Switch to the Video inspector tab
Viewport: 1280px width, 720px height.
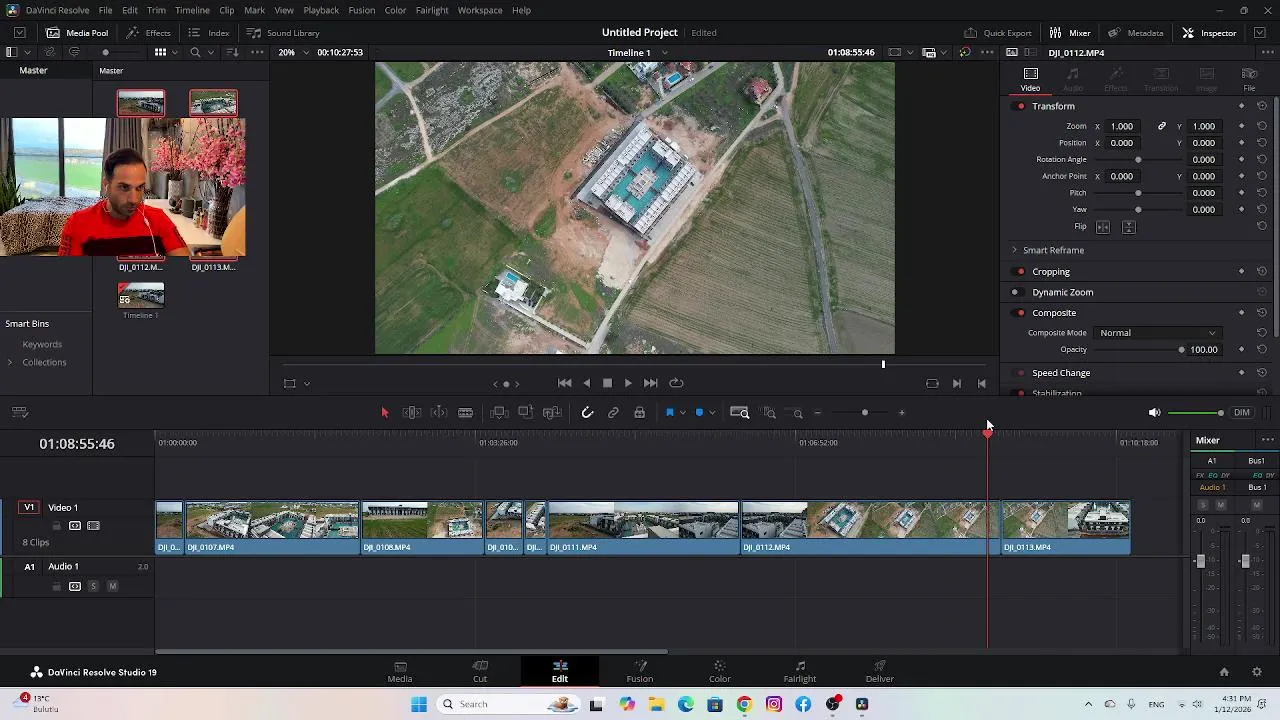[x=1030, y=79]
